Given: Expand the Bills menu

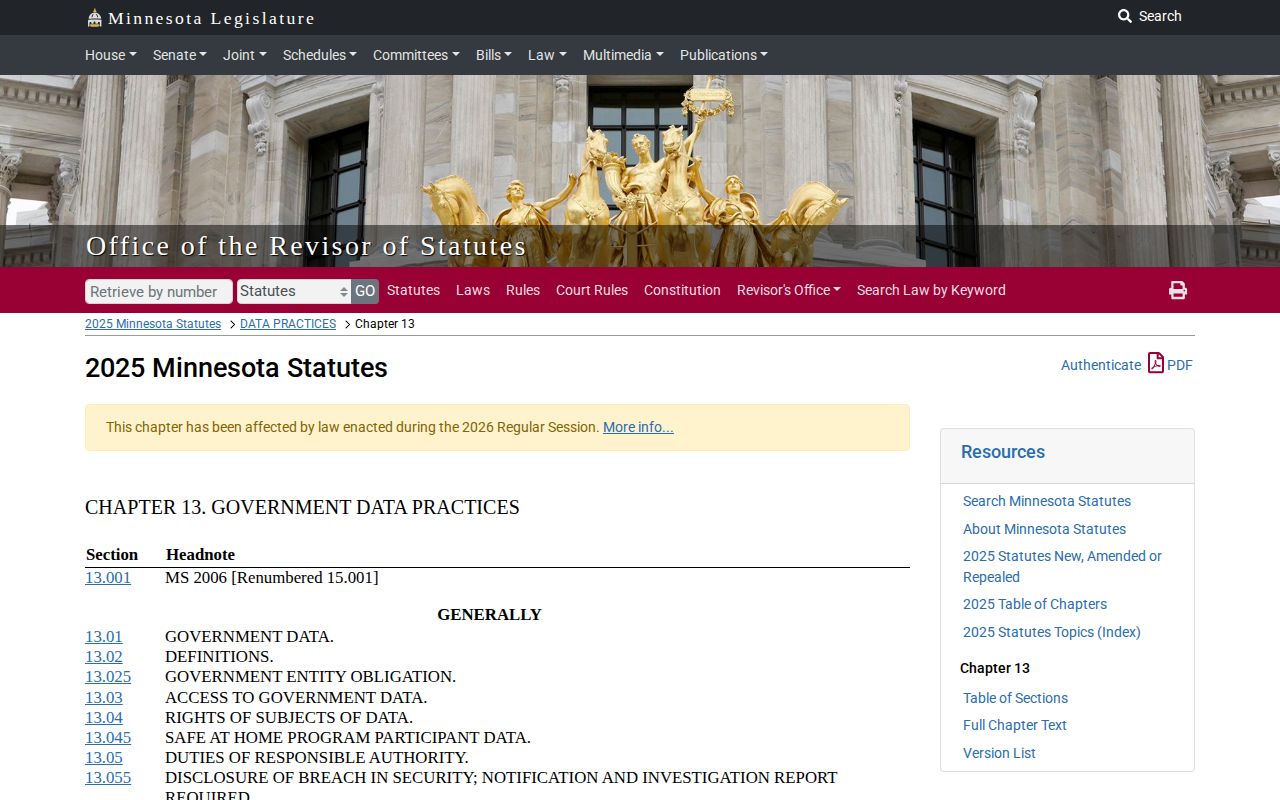Looking at the screenshot, I should [x=493, y=55].
